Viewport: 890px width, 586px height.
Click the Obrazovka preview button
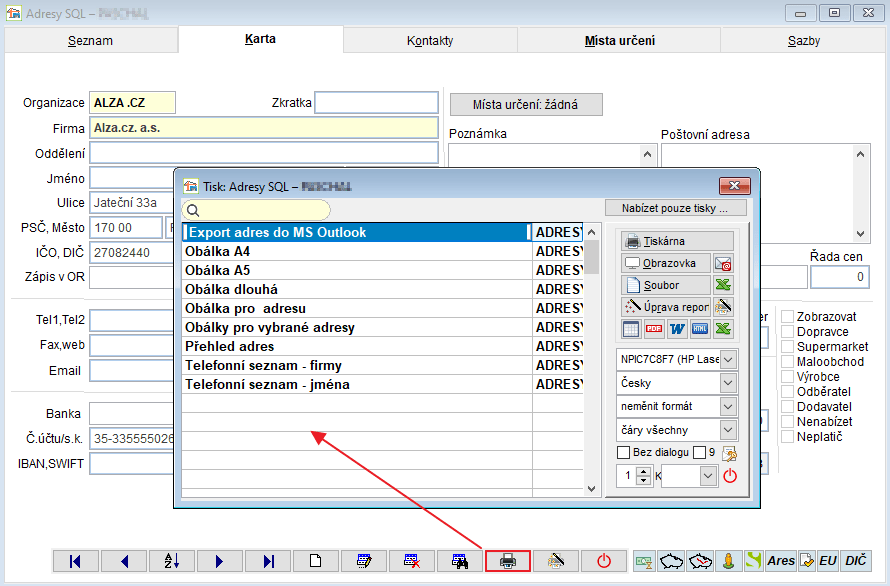point(666,263)
